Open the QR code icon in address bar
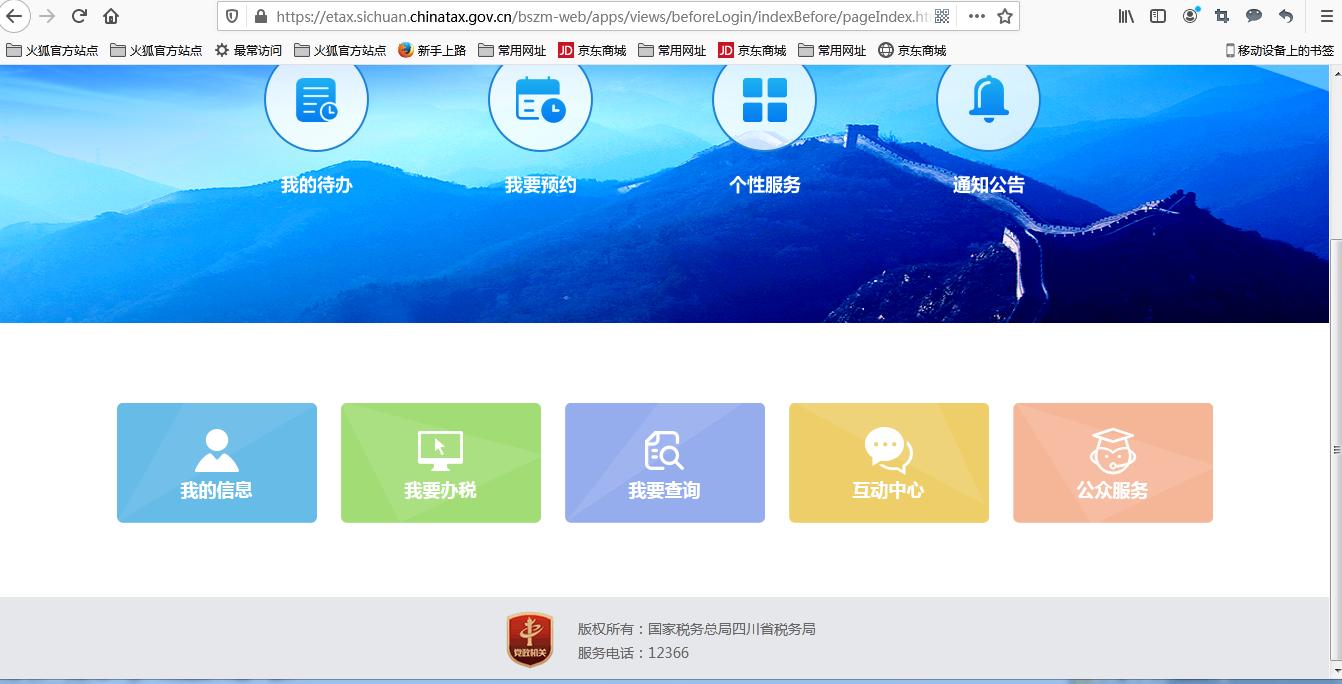 [941, 16]
